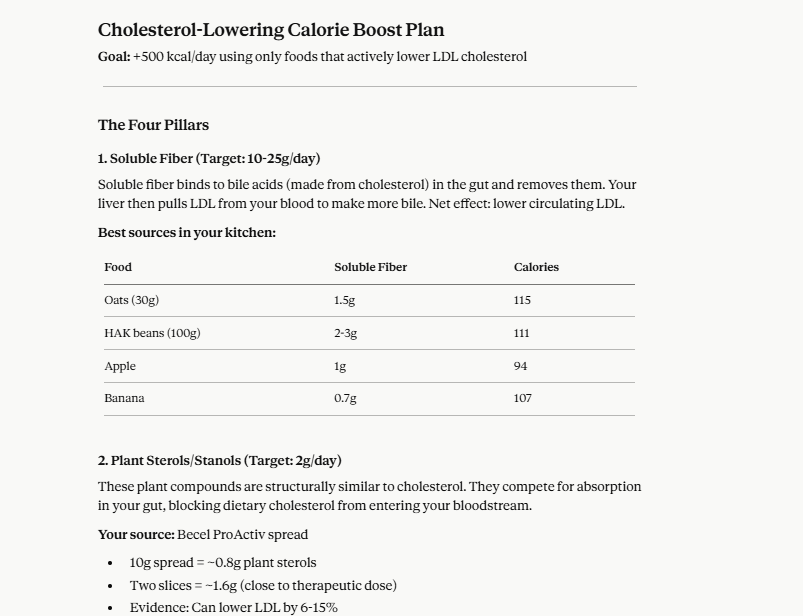Click the Two slices bullet item
This screenshot has height=616, width=803.
263,585
